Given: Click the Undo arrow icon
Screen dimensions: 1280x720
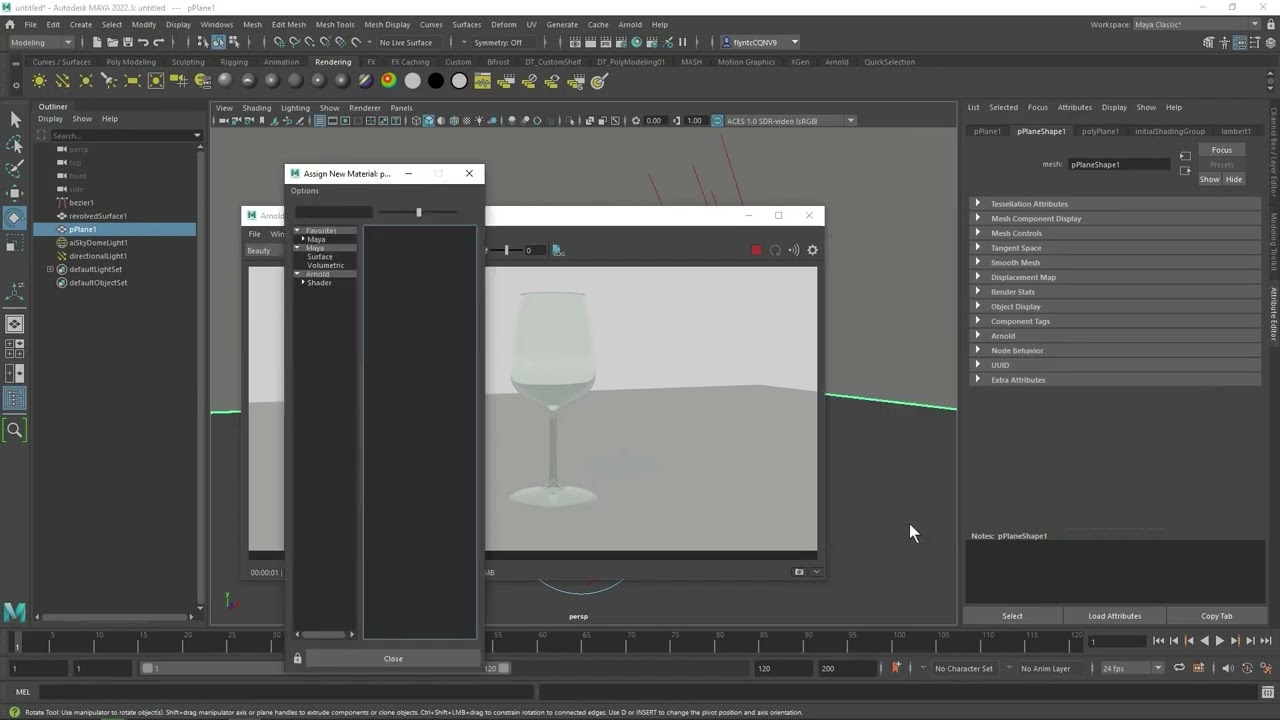Looking at the screenshot, I should [143, 42].
